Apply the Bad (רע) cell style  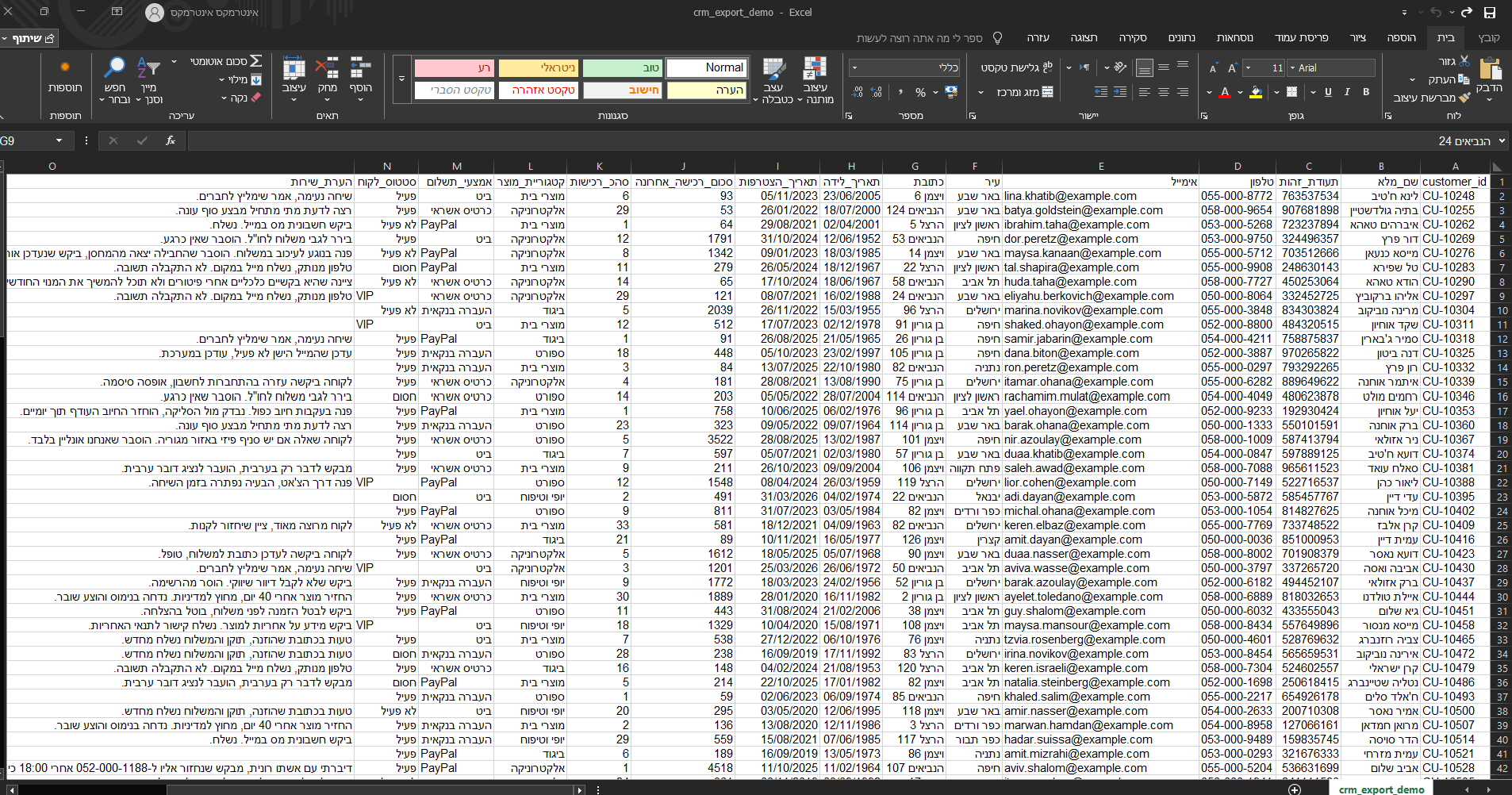click(454, 68)
